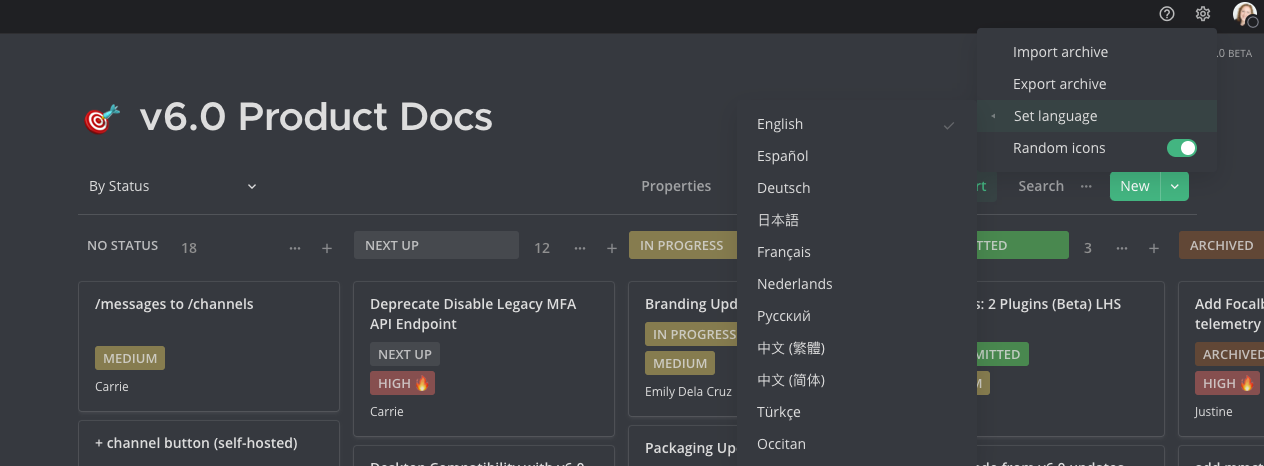The image size is (1264, 466).
Task: Click the IN PROGRESS column header label
Action: [x=682, y=245]
